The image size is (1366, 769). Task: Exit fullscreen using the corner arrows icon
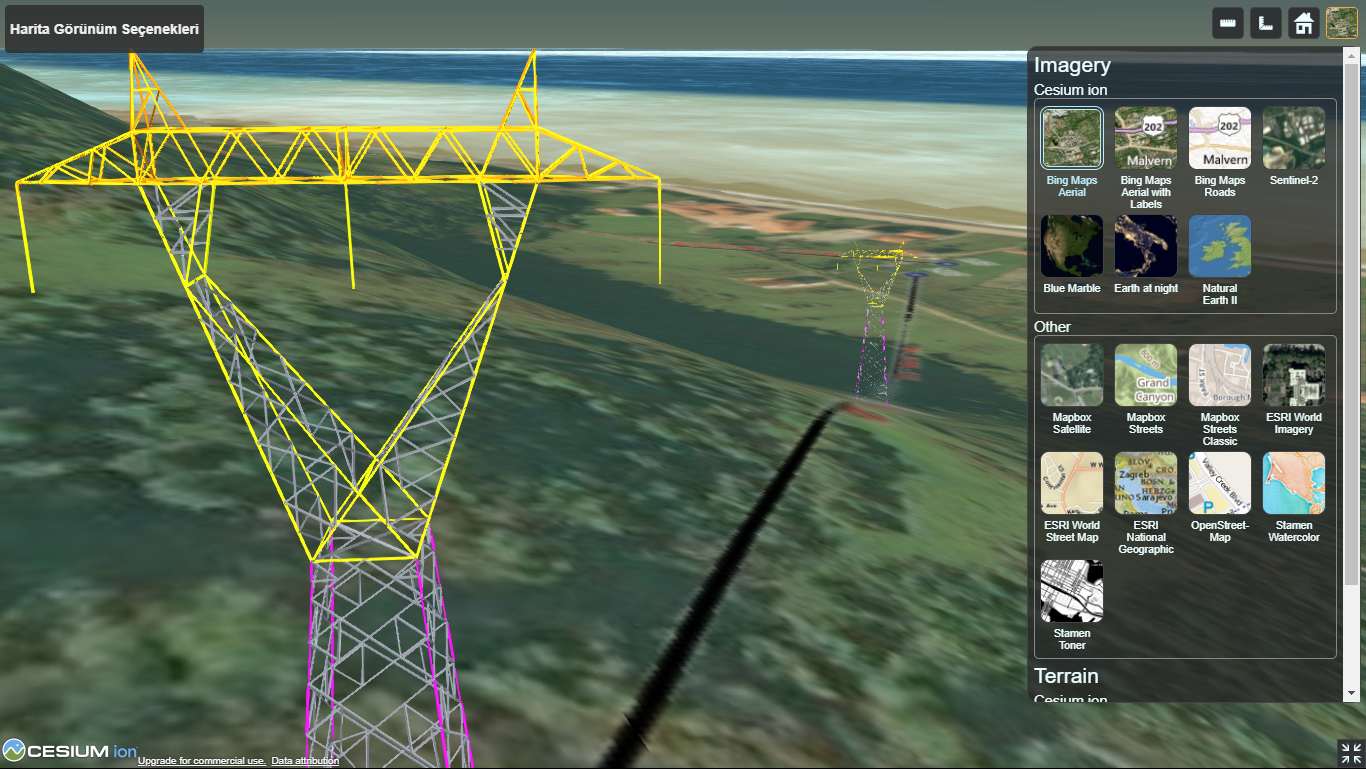pos(1351,754)
